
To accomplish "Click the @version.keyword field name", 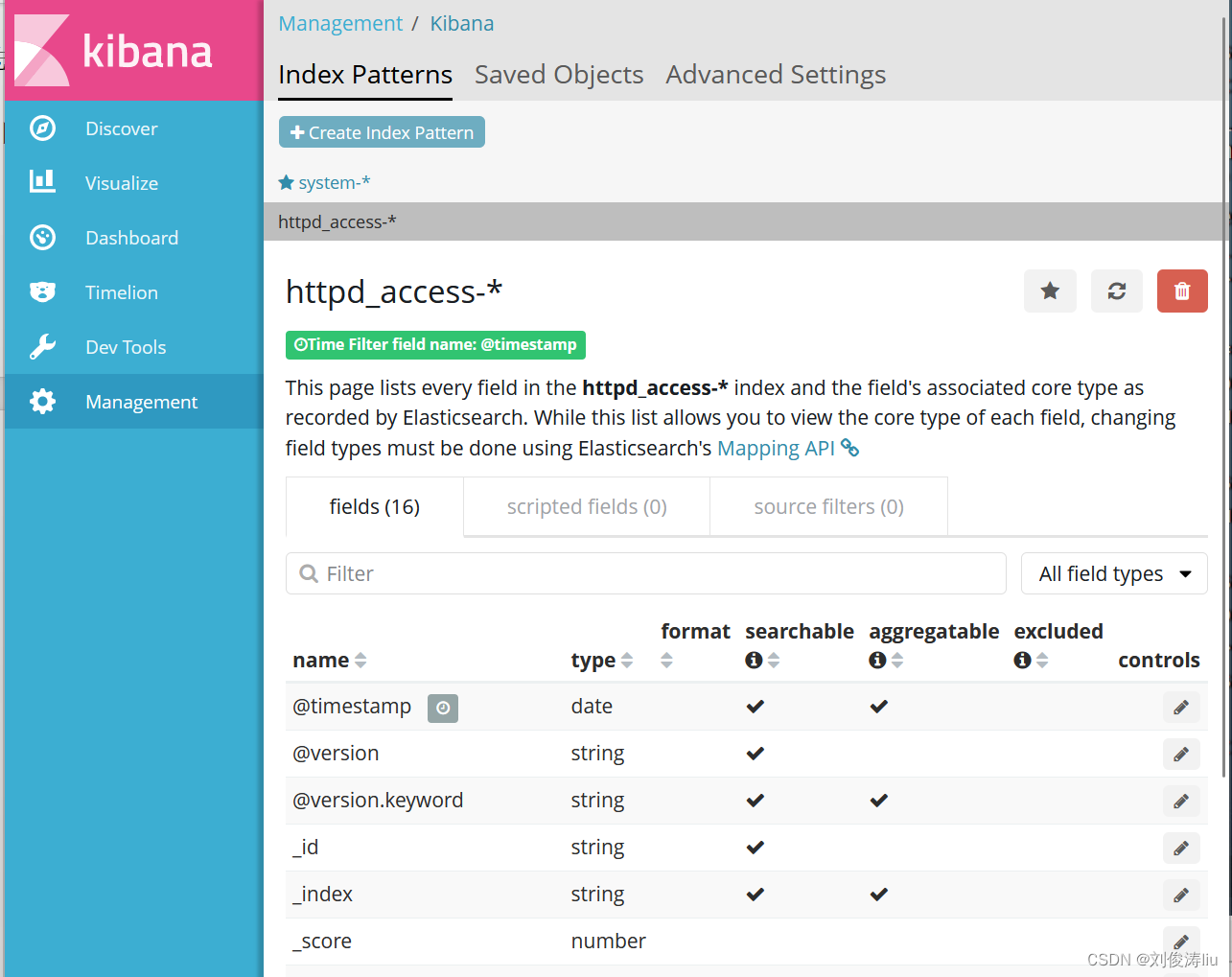I will pos(378,801).
